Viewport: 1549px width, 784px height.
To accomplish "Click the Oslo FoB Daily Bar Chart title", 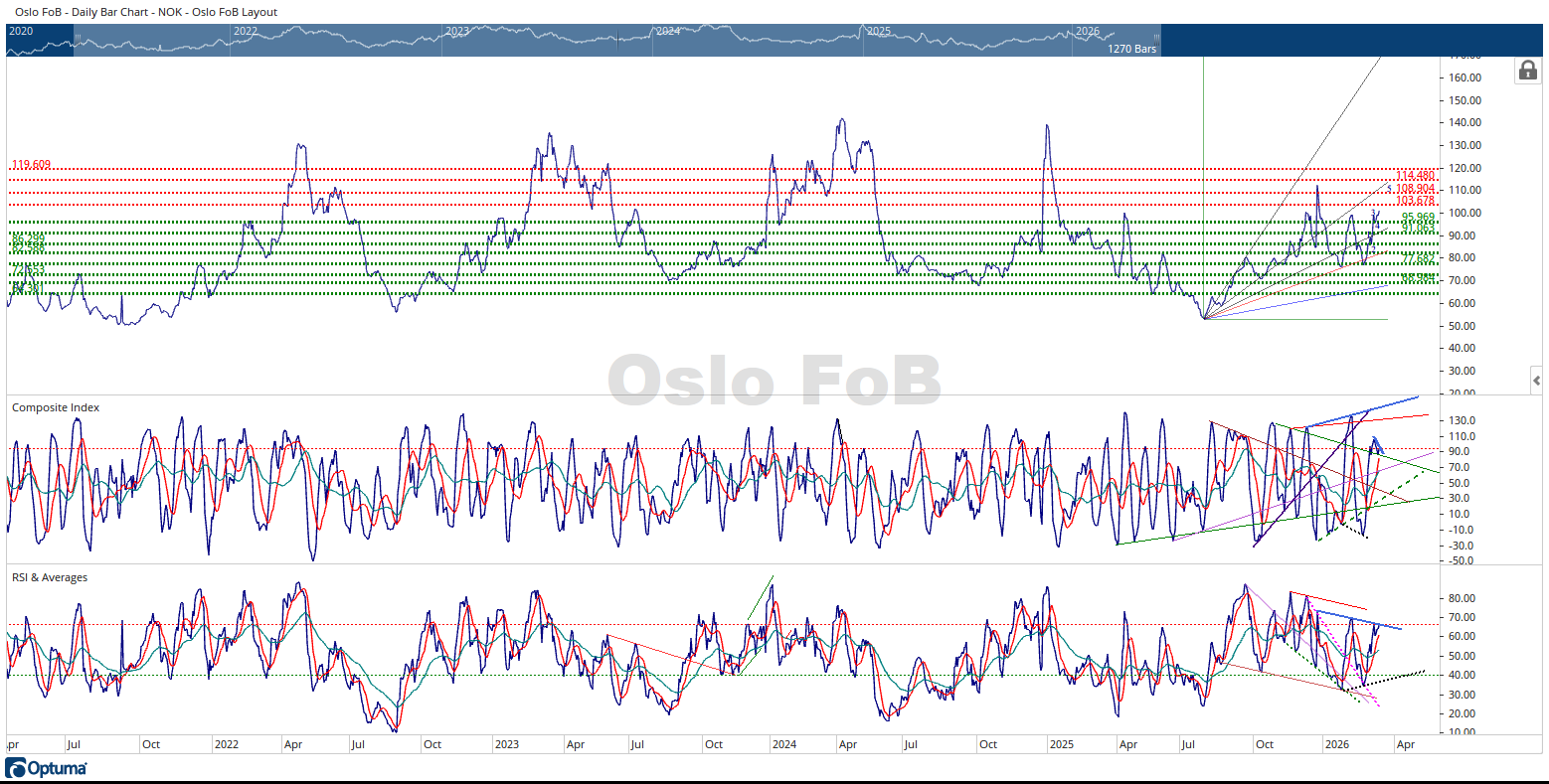I will point(146,12).
